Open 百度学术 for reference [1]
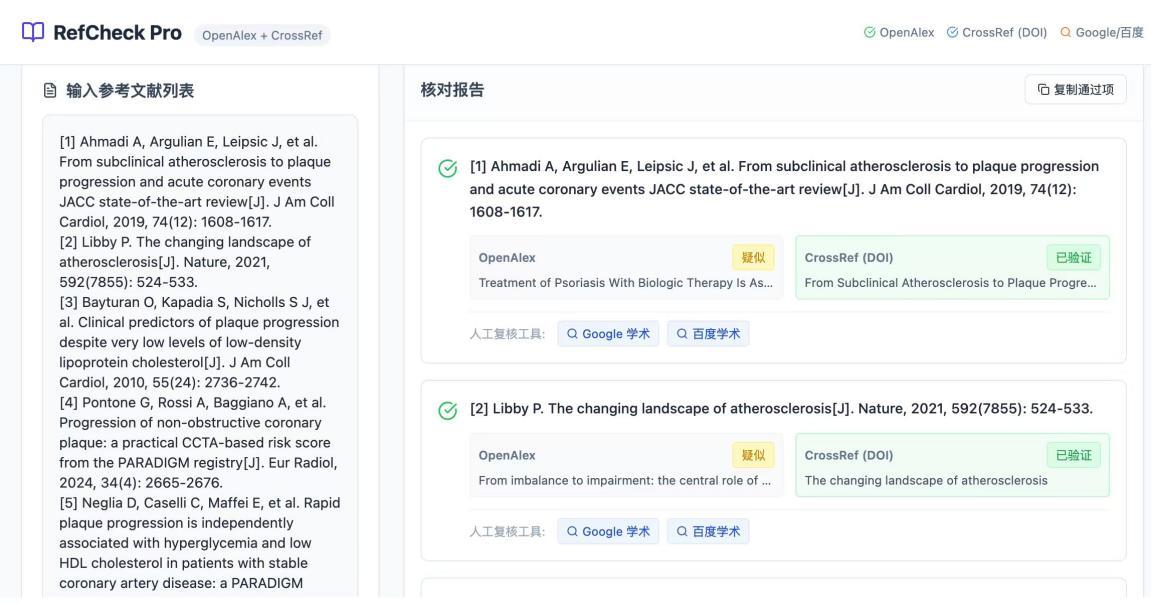Image resolution: width=1151 pixels, height=603 pixels. (708, 334)
